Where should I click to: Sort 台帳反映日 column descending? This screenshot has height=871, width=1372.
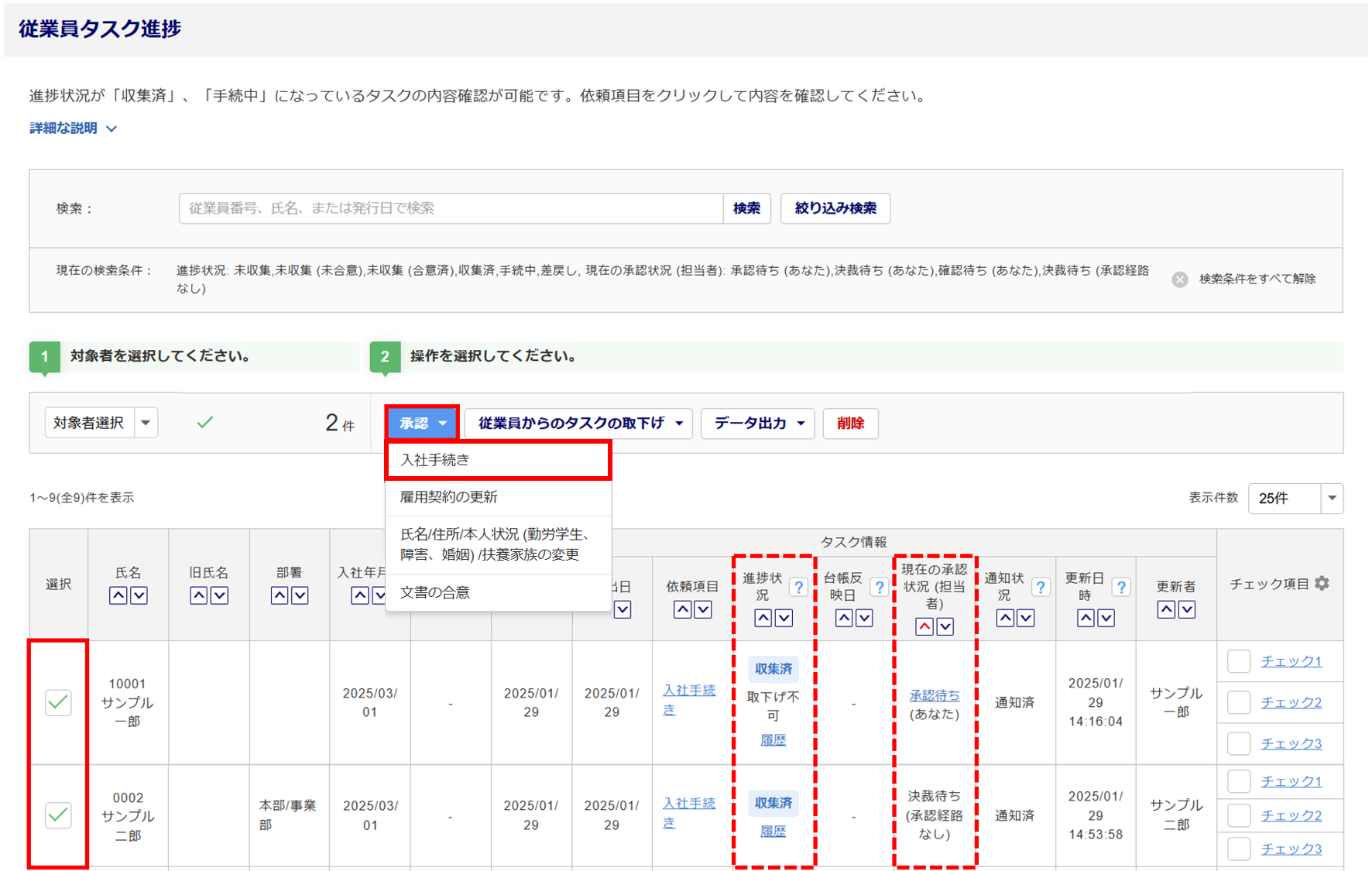pyautogui.click(x=865, y=618)
